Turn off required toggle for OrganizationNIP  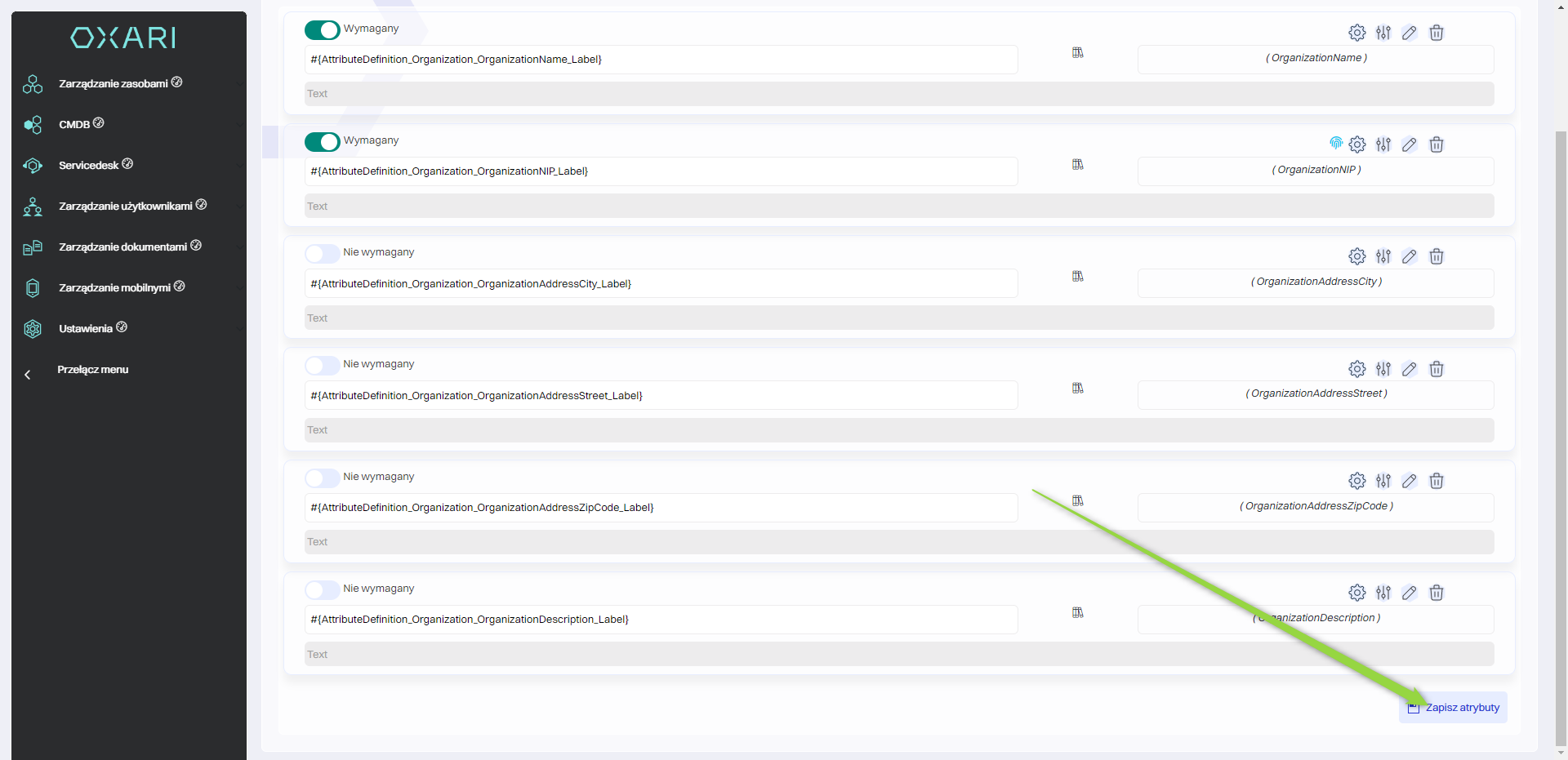tap(322, 142)
